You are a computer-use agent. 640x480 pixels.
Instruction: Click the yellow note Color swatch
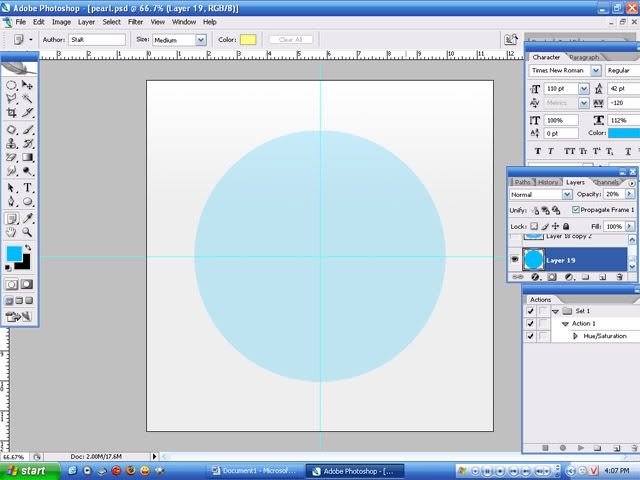coord(248,40)
